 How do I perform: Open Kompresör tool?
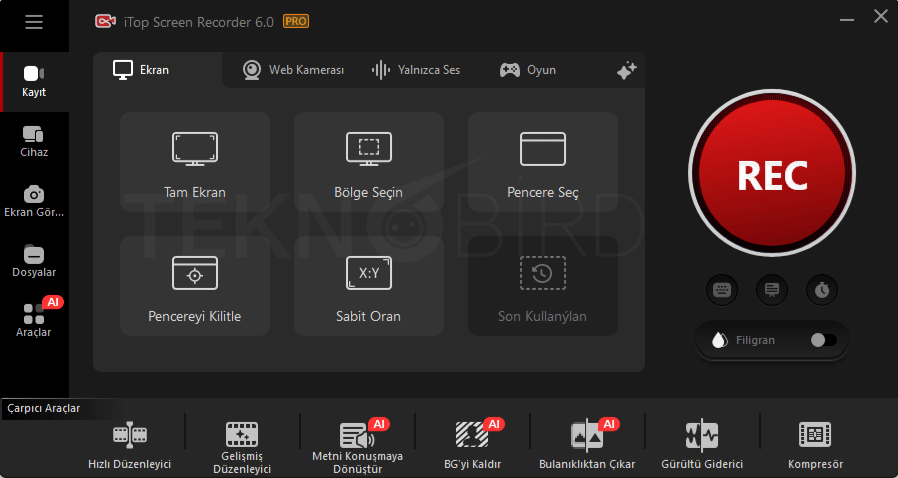click(x=816, y=445)
